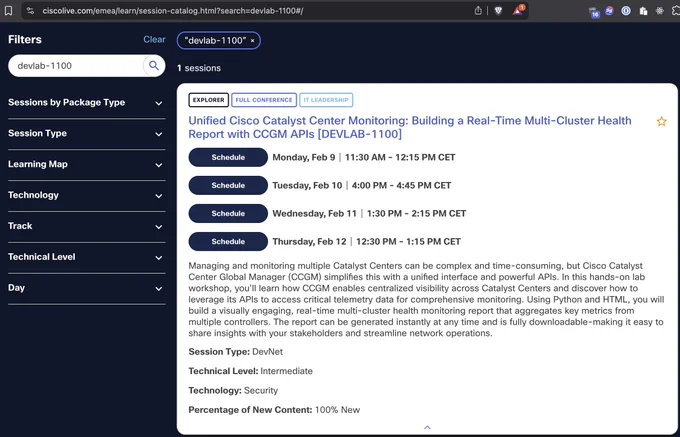Screen dimensions: 680x437
Task: Expand Sessions by Package Type filter
Action: (x=87, y=103)
